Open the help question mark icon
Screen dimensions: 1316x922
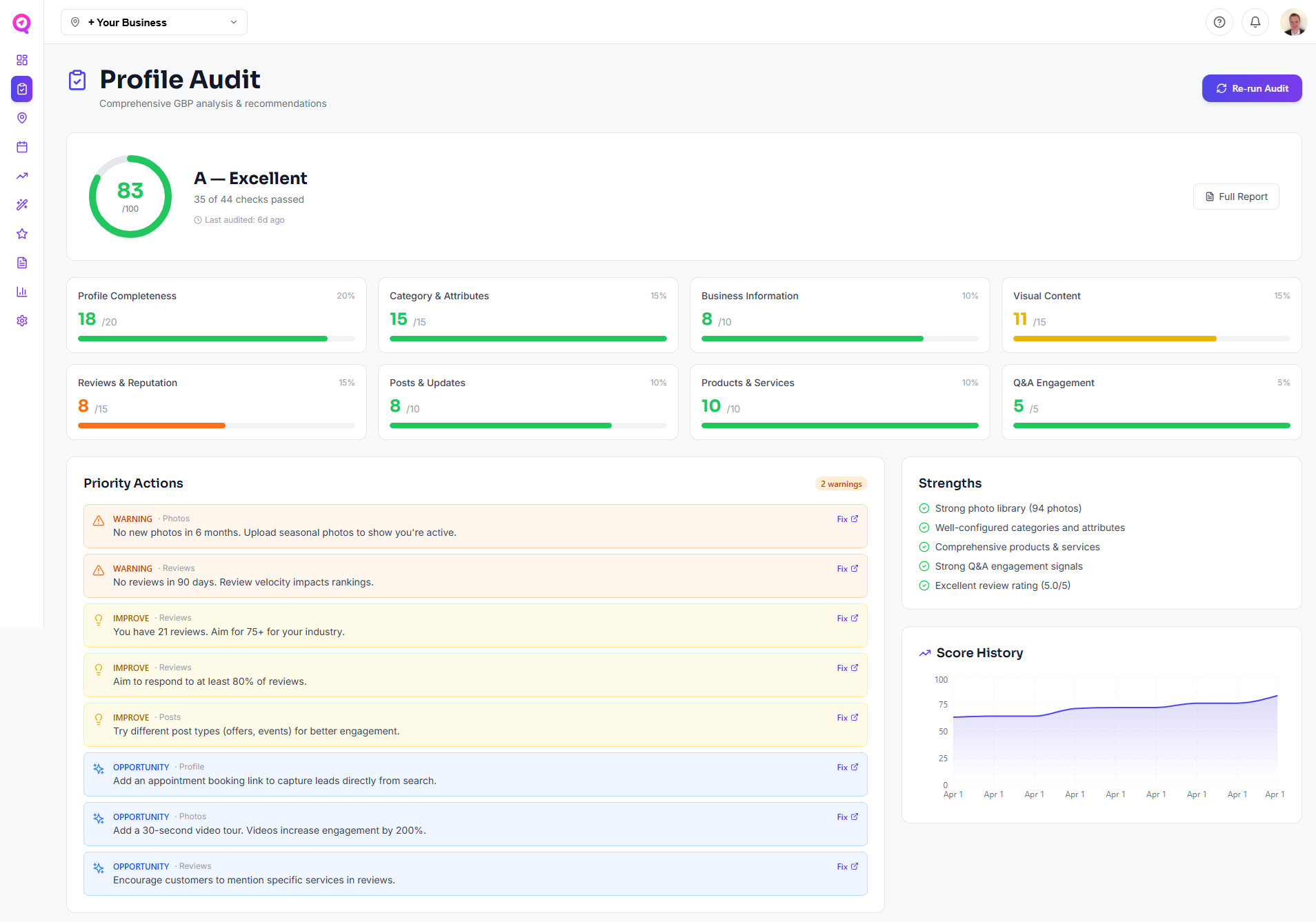(1219, 21)
